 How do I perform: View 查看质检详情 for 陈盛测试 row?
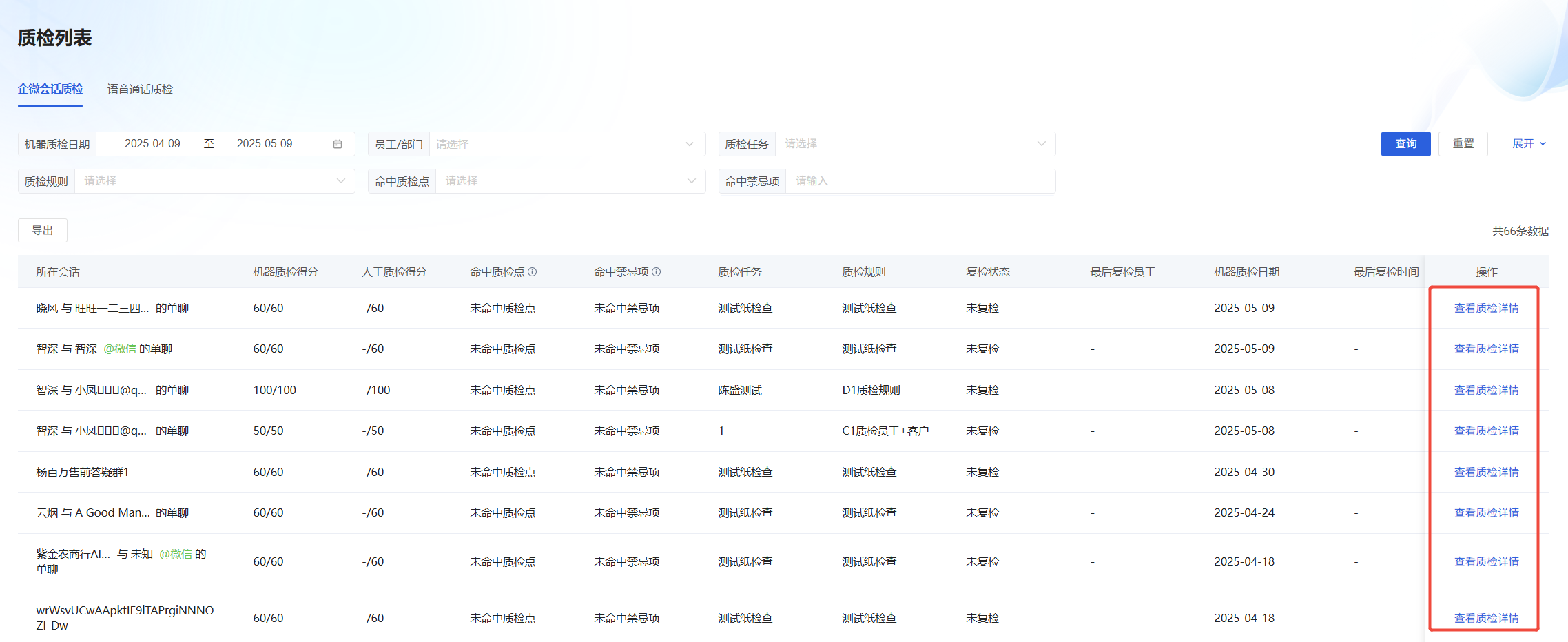(1487, 390)
